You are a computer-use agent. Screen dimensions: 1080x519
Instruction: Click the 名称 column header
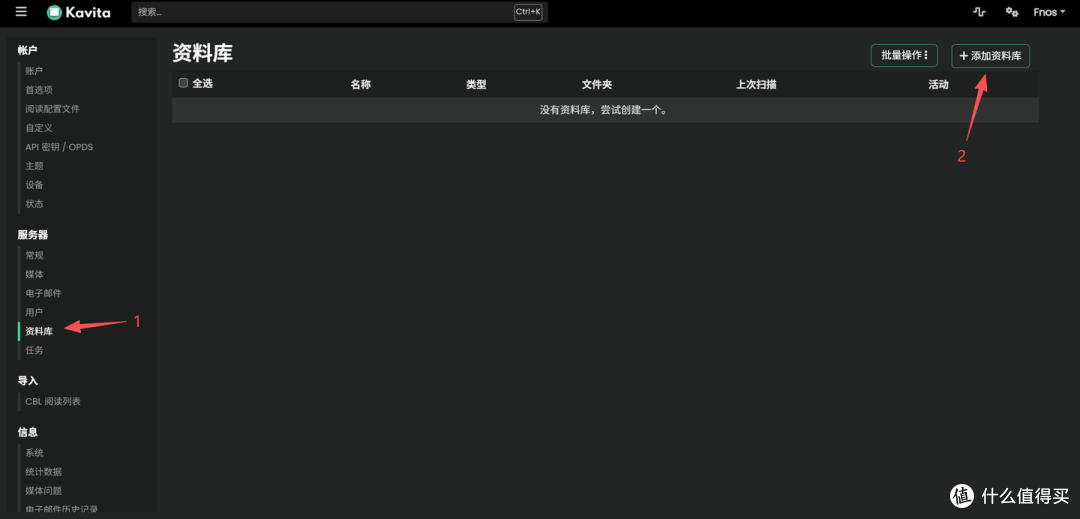(x=361, y=85)
